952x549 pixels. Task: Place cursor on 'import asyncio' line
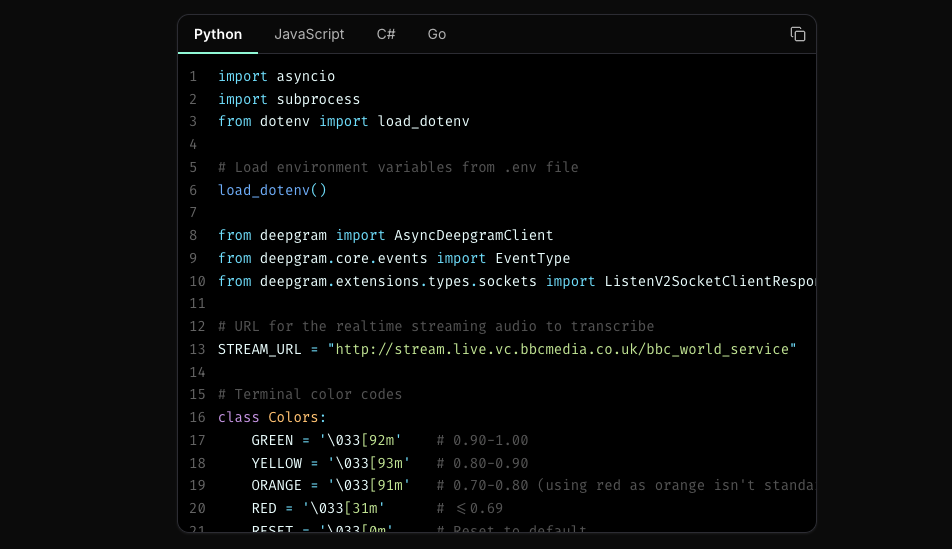(x=276, y=76)
